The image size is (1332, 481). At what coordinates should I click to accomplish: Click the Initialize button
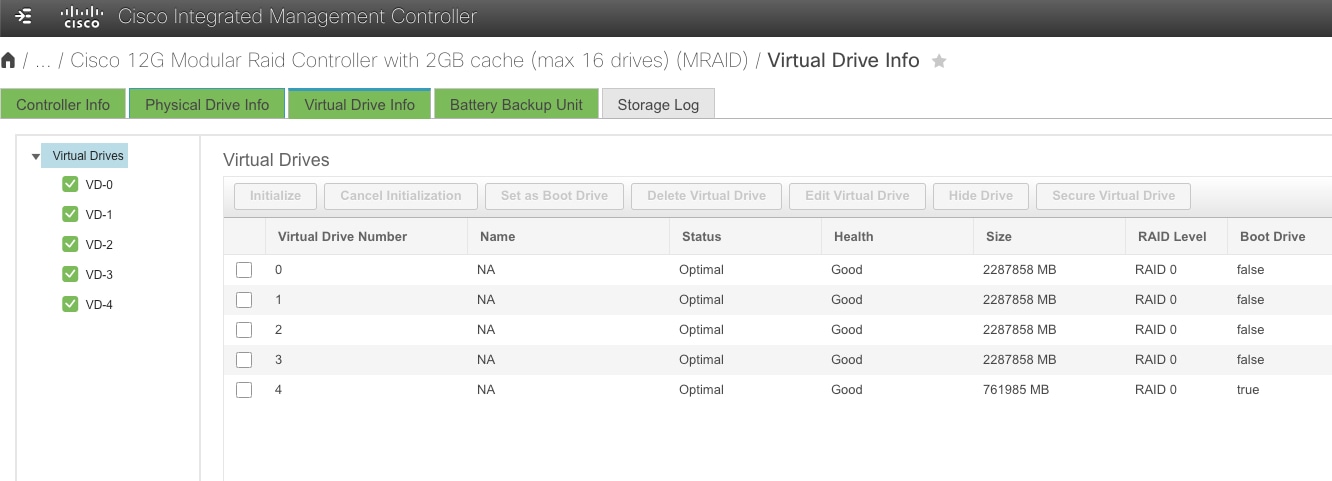pyautogui.click(x=275, y=196)
